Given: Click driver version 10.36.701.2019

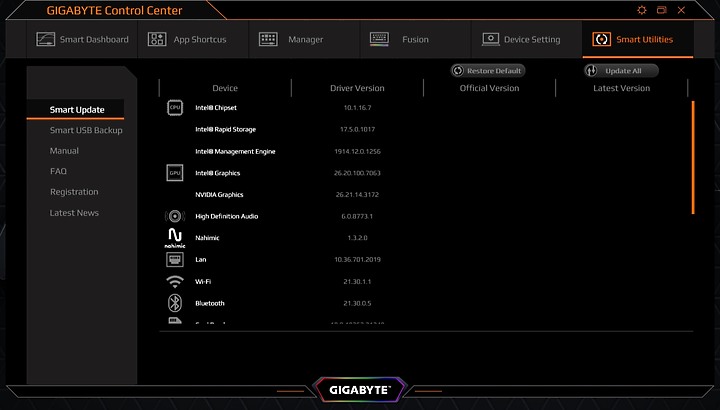Looking at the screenshot, I should [x=357, y=259].
